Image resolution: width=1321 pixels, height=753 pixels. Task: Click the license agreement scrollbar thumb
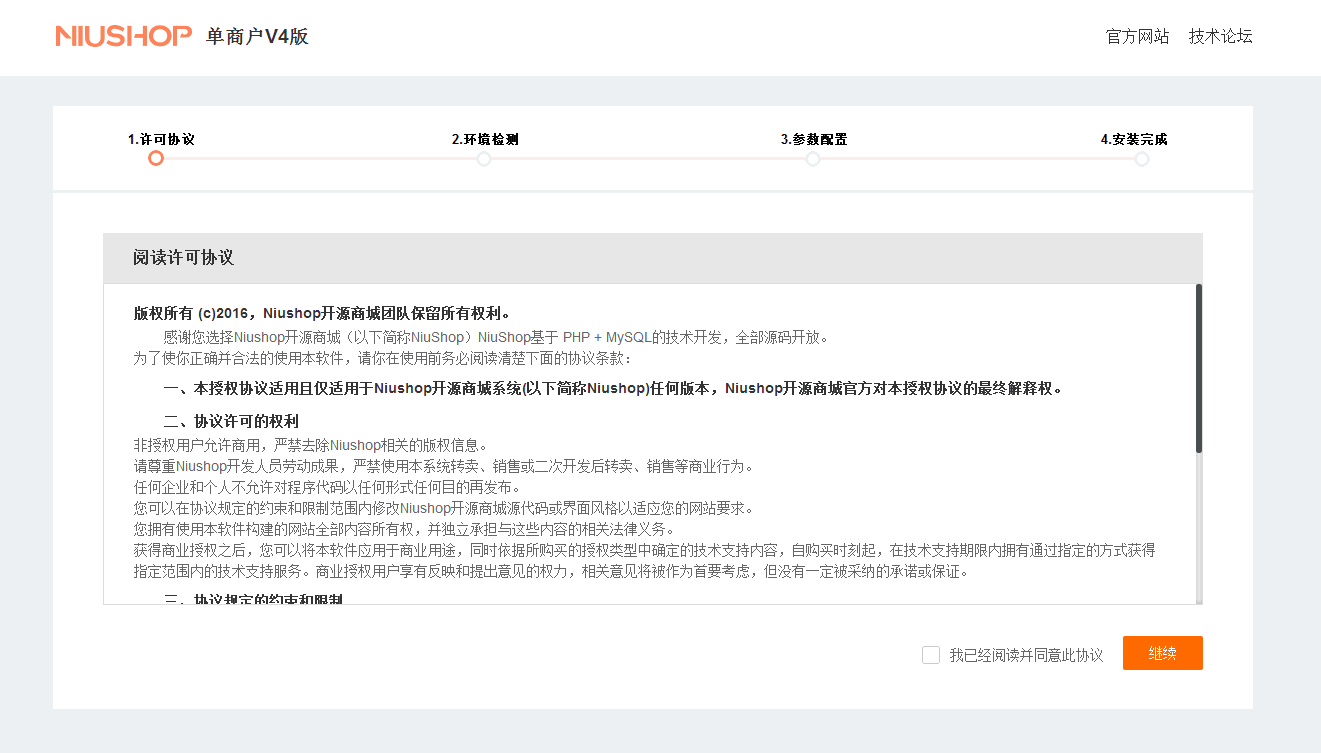click(1198, 368)
